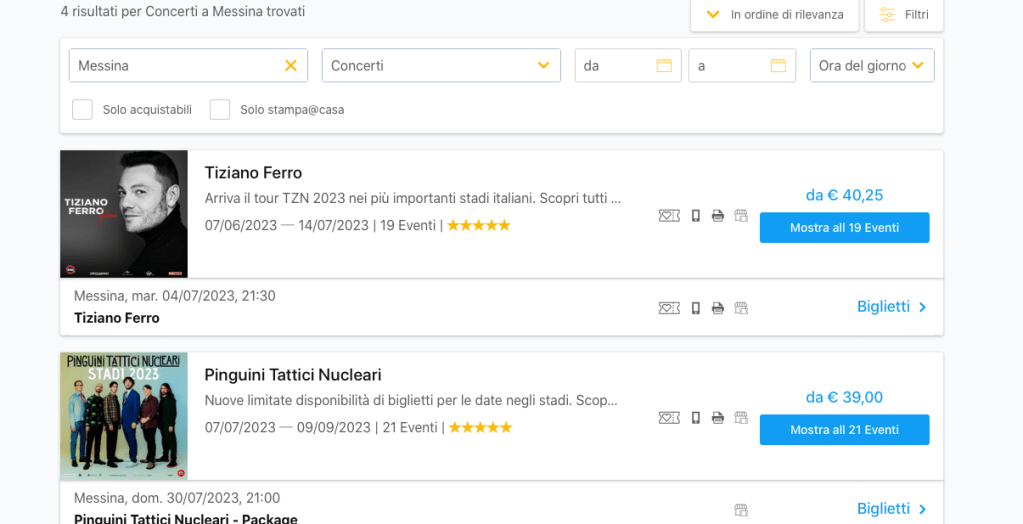This screenshot has height=524, width=1023.
Task: Open the Concerti category dropdown
Action: 440,66
